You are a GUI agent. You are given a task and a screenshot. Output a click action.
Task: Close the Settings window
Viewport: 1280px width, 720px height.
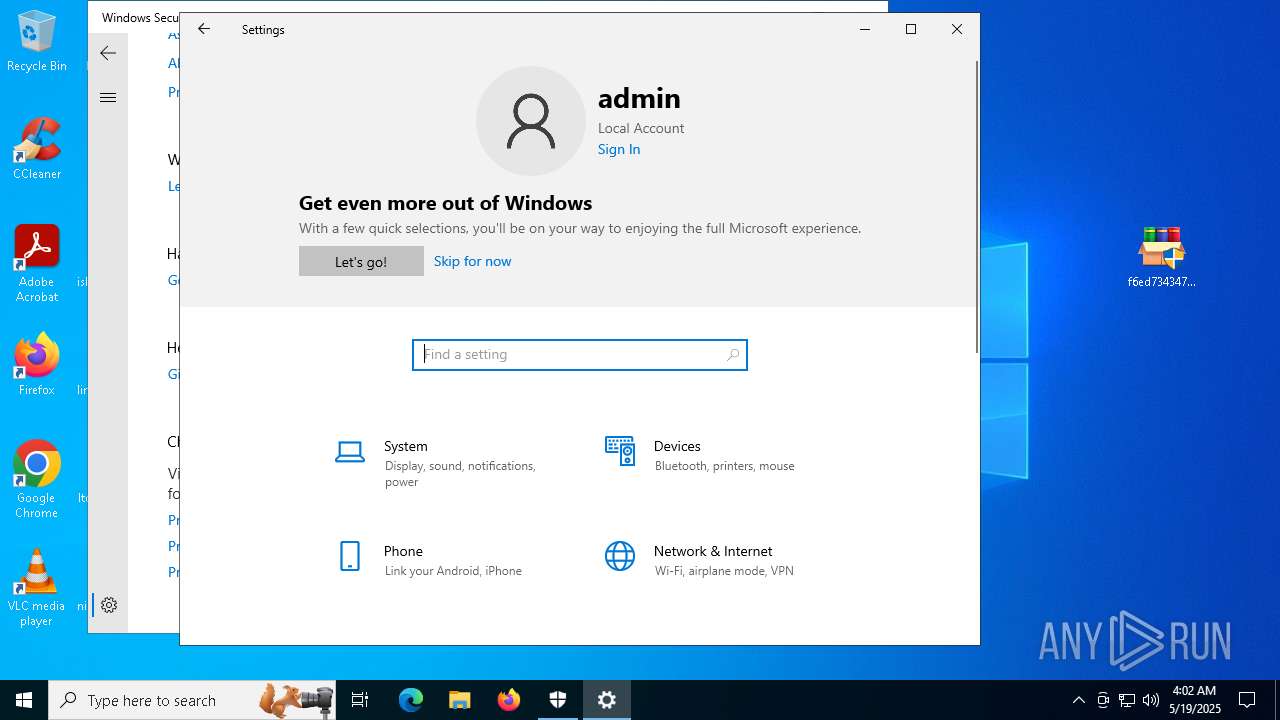pyautogui.click(x=957, y=29)
